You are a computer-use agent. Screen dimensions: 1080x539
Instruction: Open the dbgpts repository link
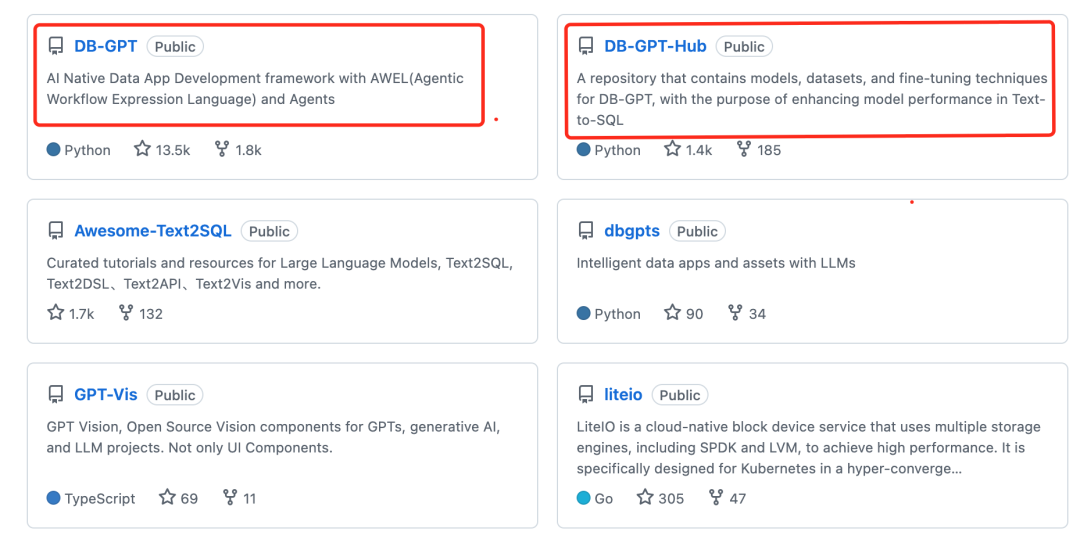[x=632, y=231]
